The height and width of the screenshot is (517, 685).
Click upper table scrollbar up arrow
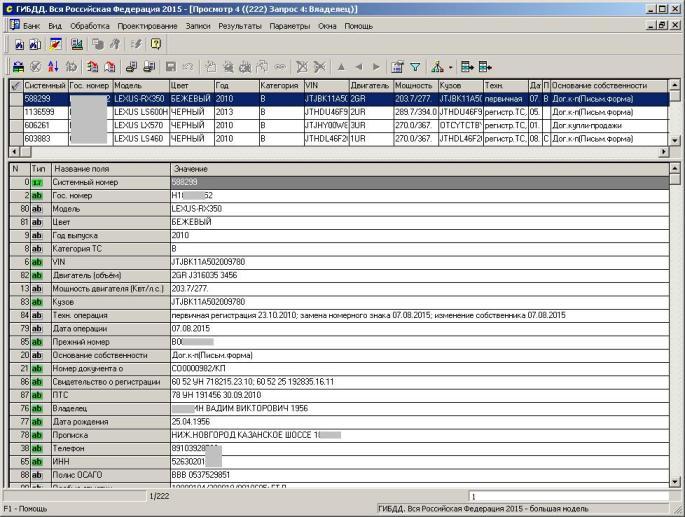675,85
